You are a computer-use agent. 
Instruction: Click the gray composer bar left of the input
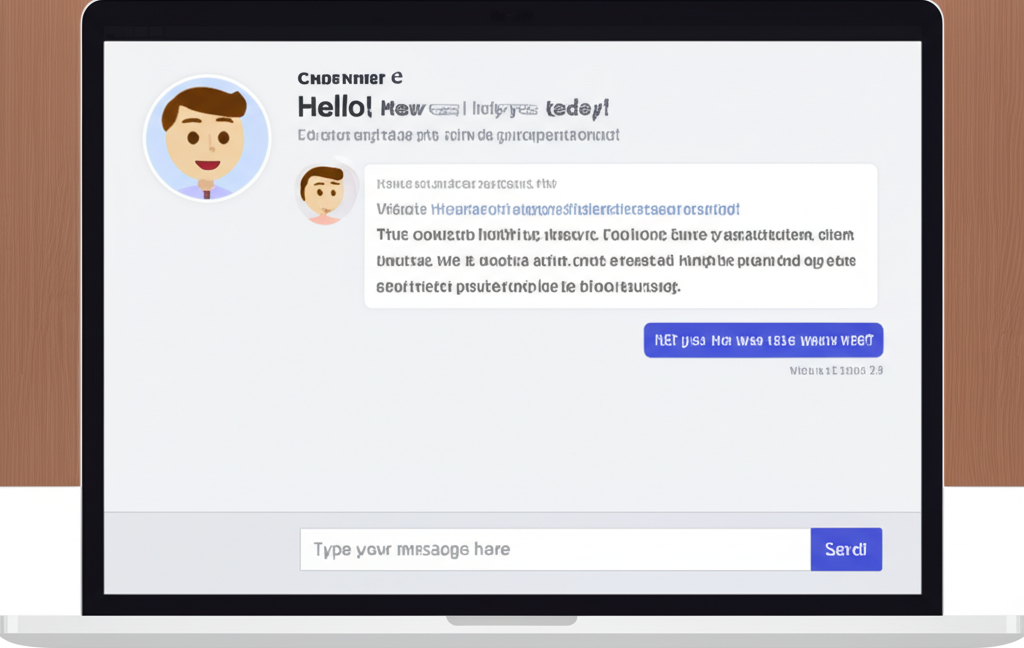[200, 549]
